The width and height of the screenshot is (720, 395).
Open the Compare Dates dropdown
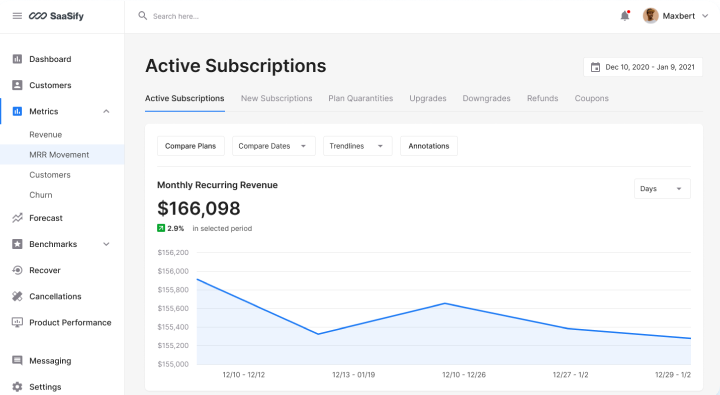(x=274, y=146)
